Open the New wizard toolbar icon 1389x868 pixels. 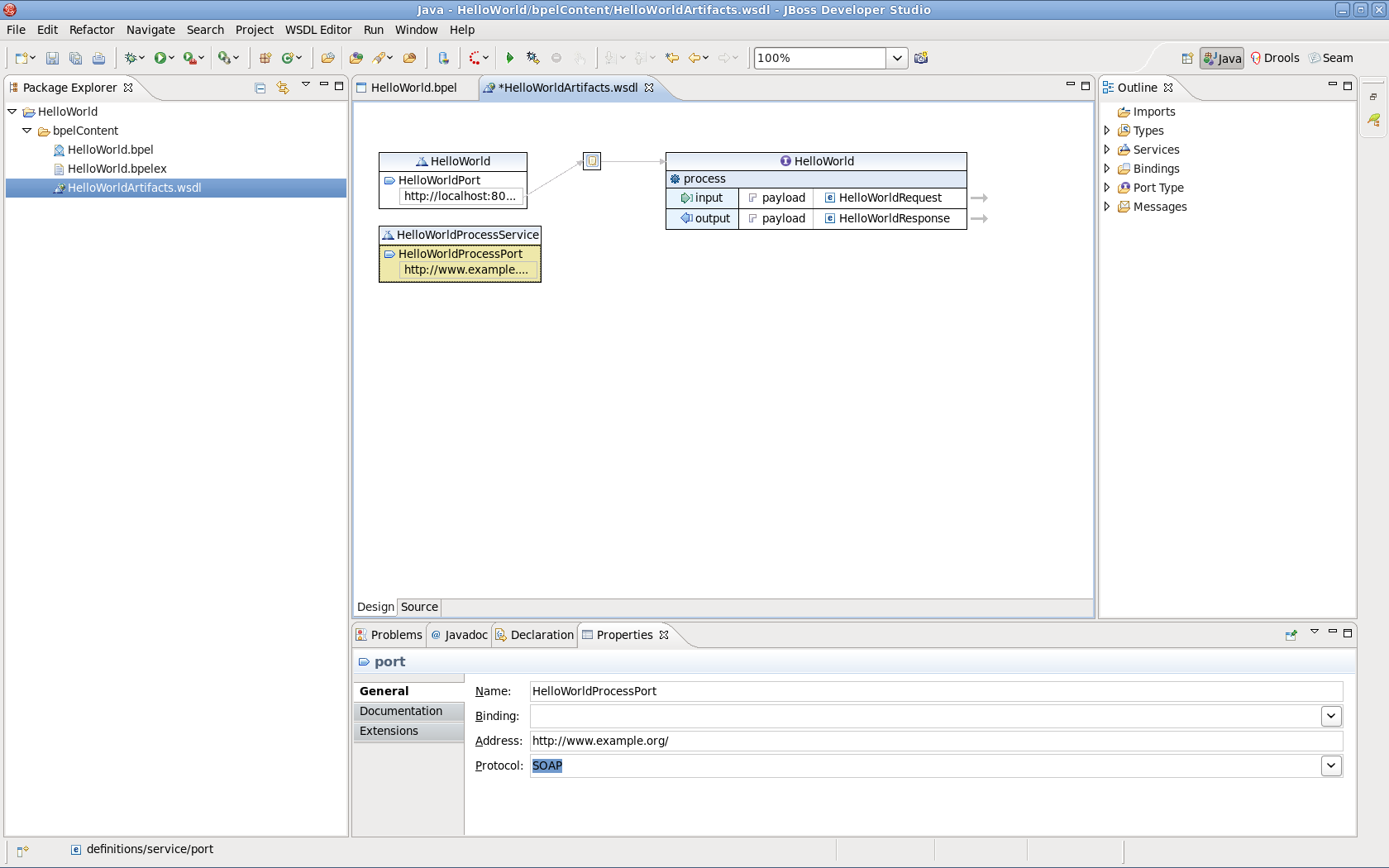tap(20, 58)
